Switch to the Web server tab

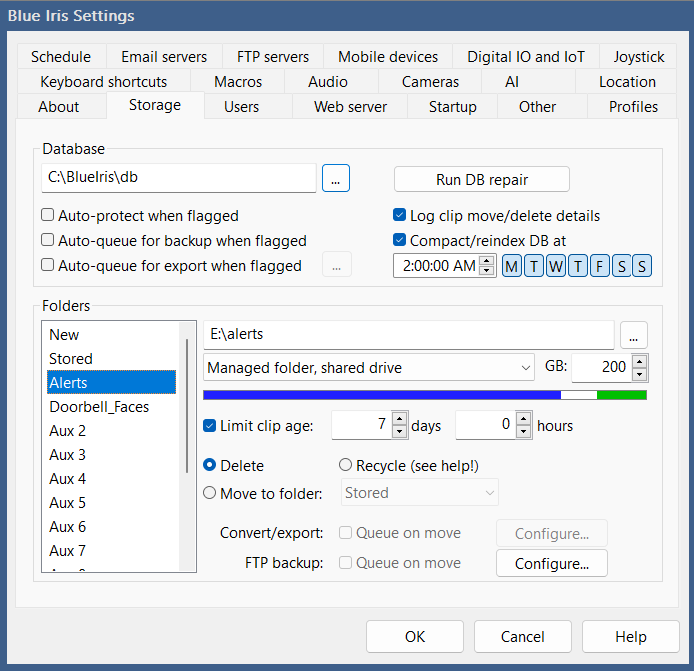coord(350,106)
